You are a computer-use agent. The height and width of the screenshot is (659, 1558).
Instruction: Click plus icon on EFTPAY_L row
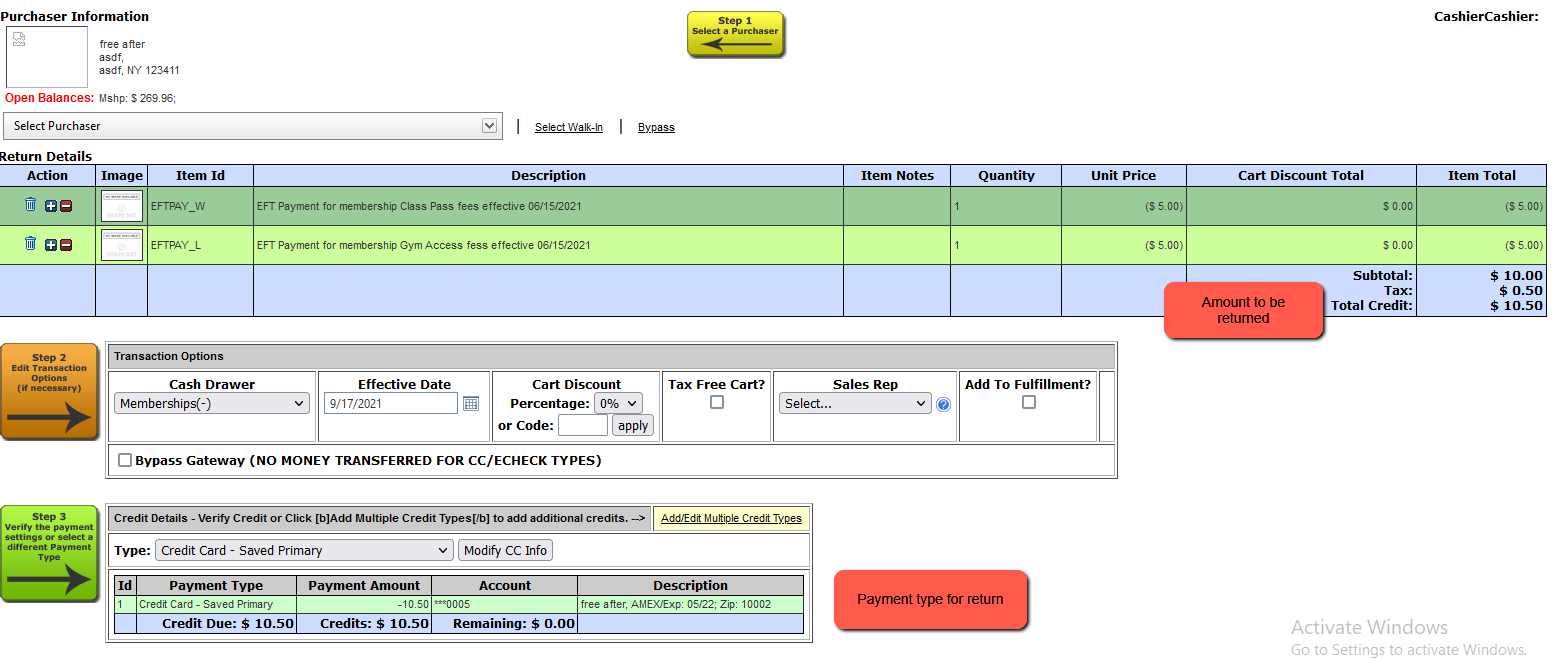coord(51,245)
